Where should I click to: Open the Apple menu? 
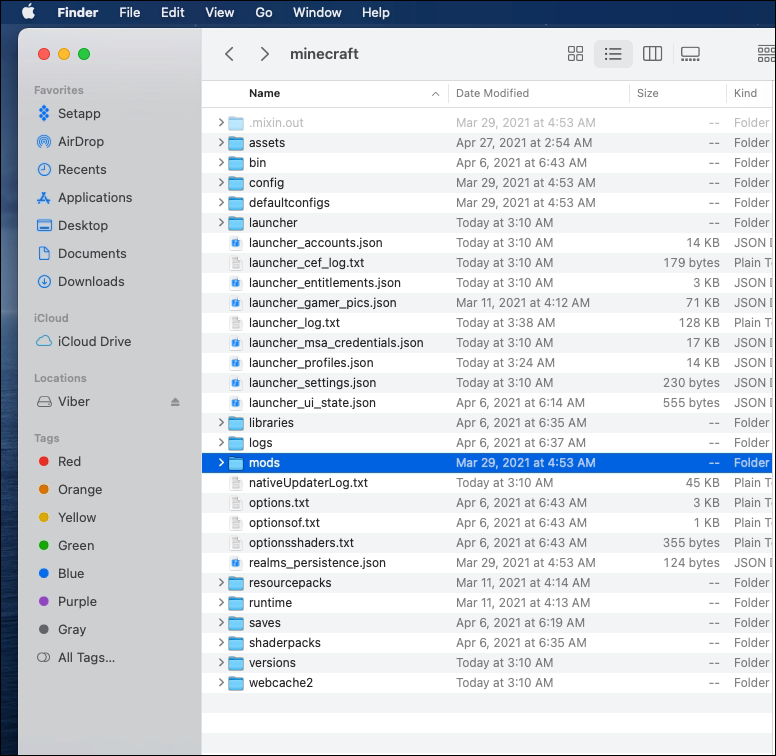pyautogui.click(x=28, y=12)
